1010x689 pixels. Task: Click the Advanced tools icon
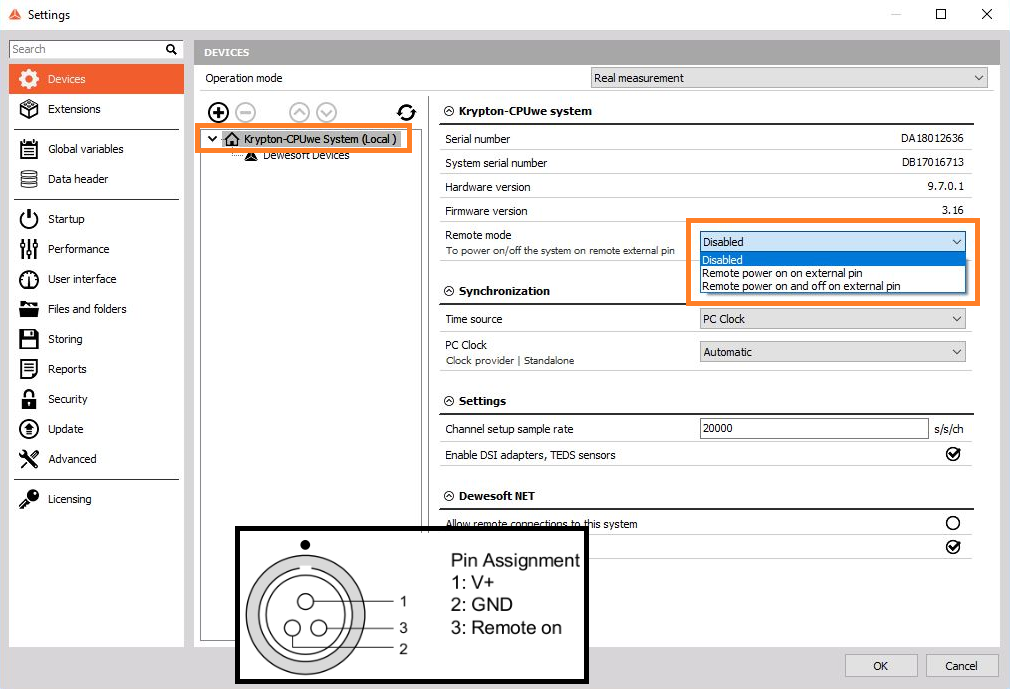29,458
